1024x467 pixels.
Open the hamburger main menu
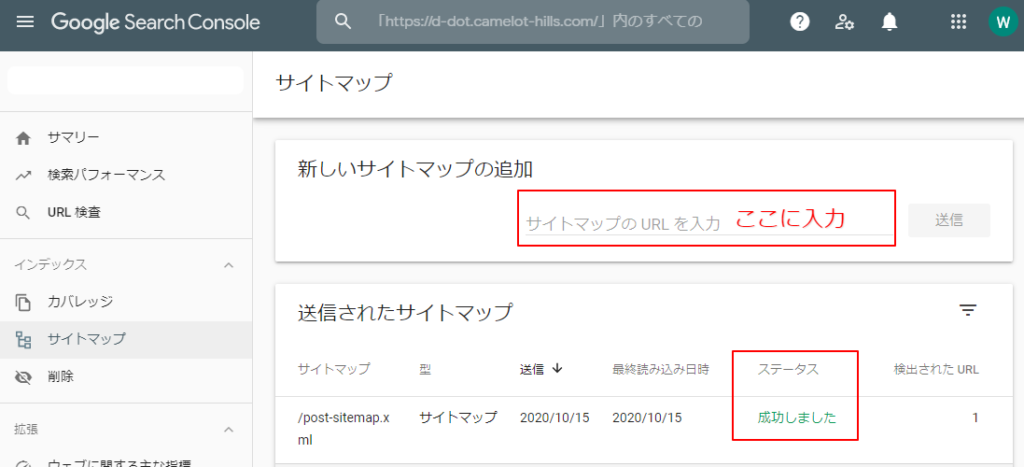coord(25,22)
